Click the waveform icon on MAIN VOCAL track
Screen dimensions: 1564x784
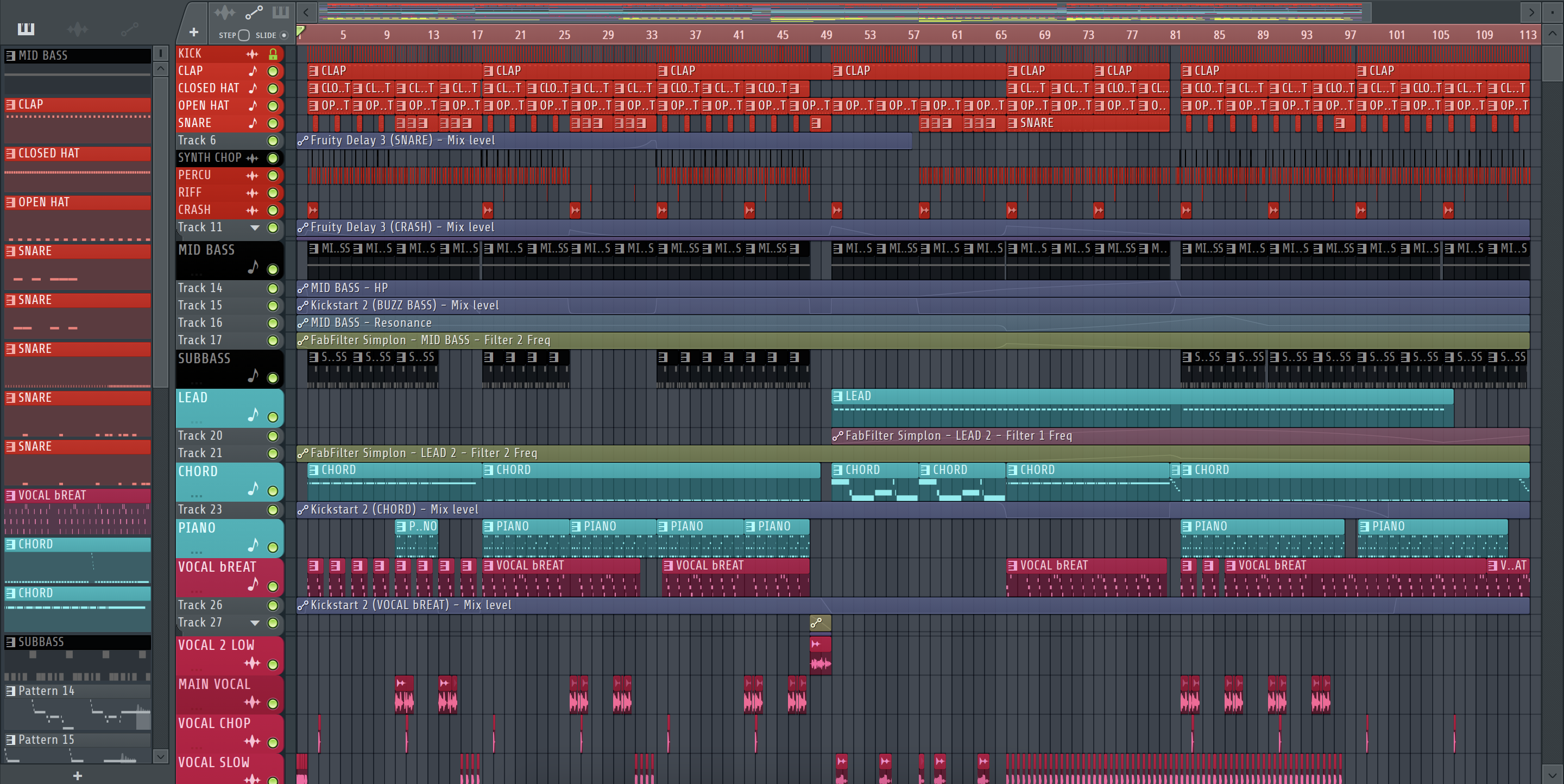point(252,702)
